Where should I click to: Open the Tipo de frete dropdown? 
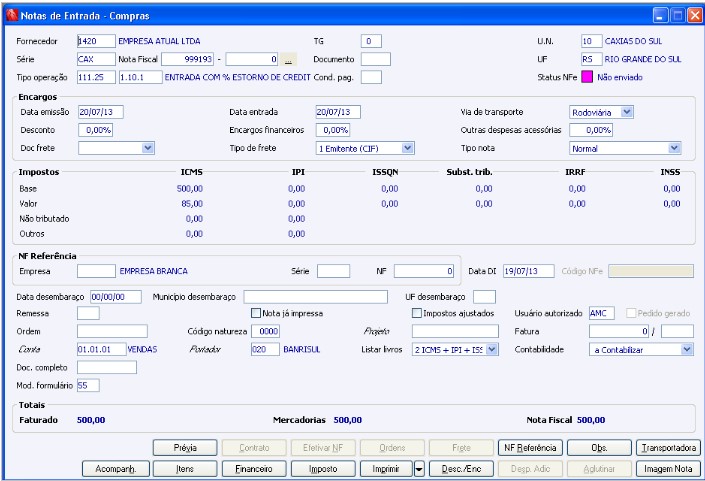point(407,148)
